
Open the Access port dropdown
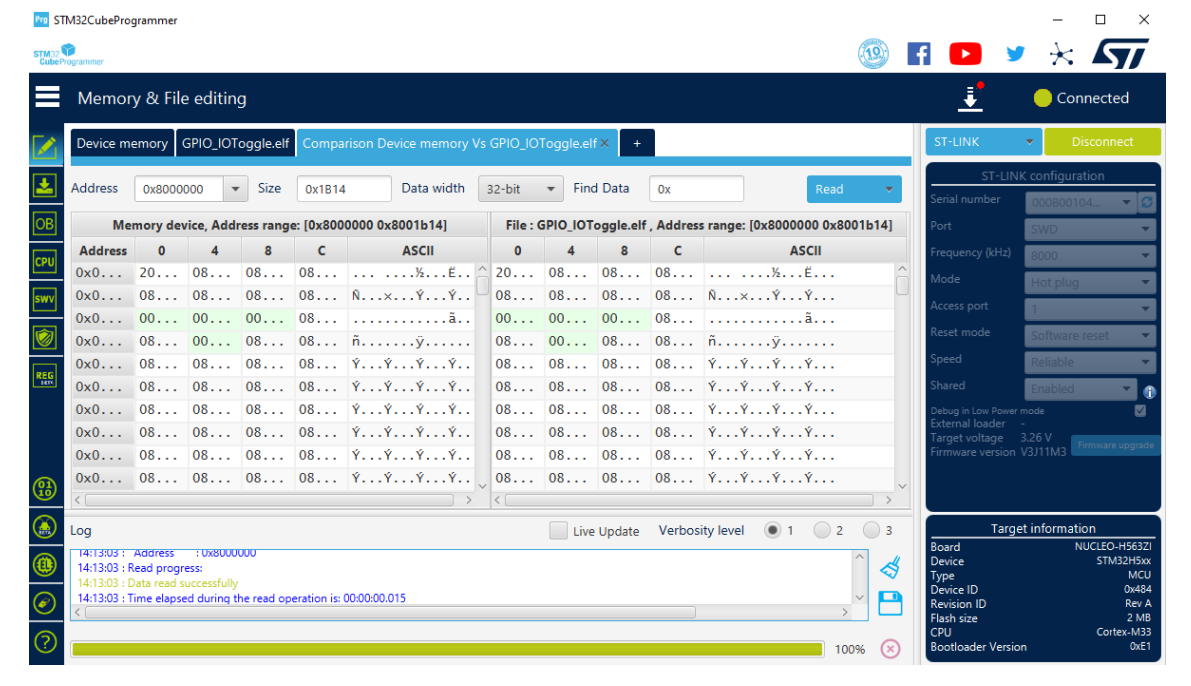pos(1090,308)
